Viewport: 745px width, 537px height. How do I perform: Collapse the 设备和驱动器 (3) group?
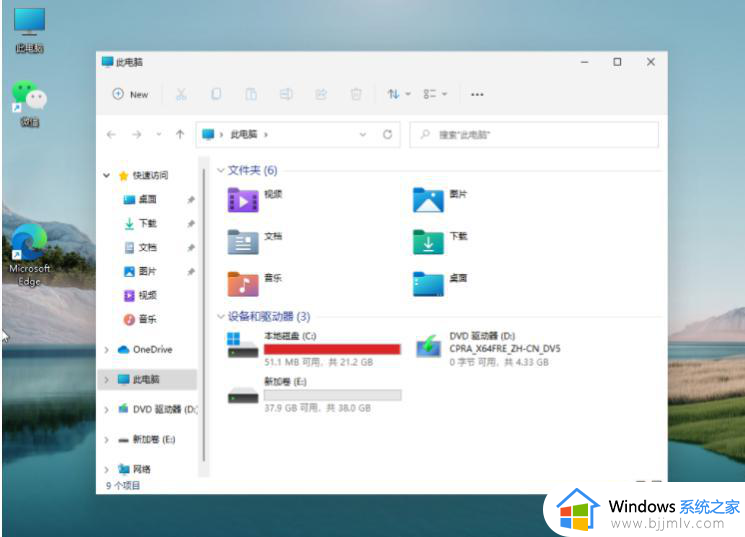[x=220, y=316]
